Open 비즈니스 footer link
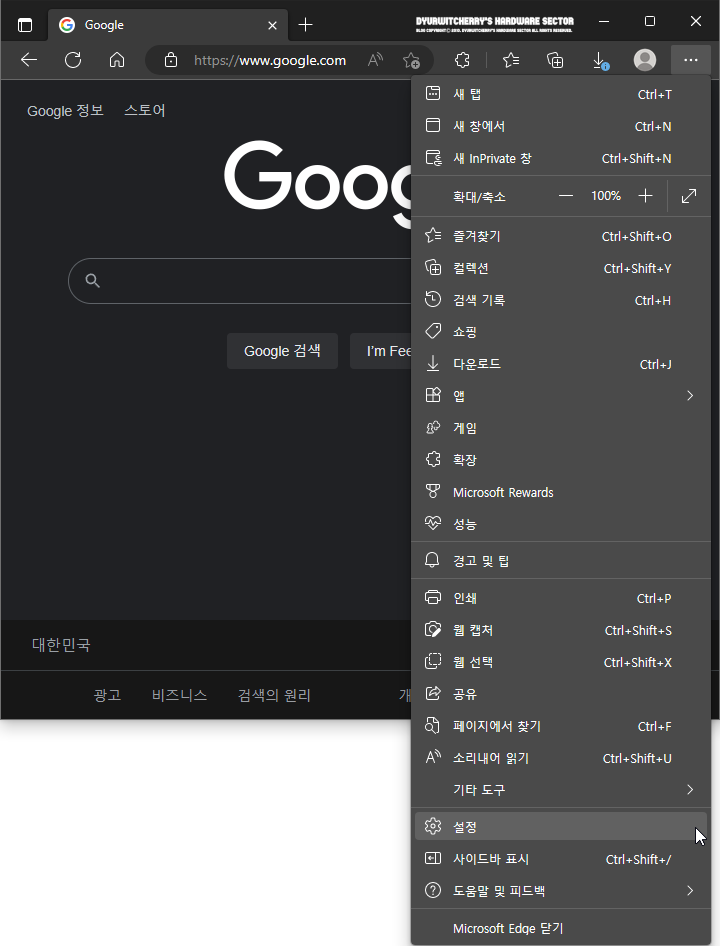Screen dimensions: 720x946 pos(179,695)
